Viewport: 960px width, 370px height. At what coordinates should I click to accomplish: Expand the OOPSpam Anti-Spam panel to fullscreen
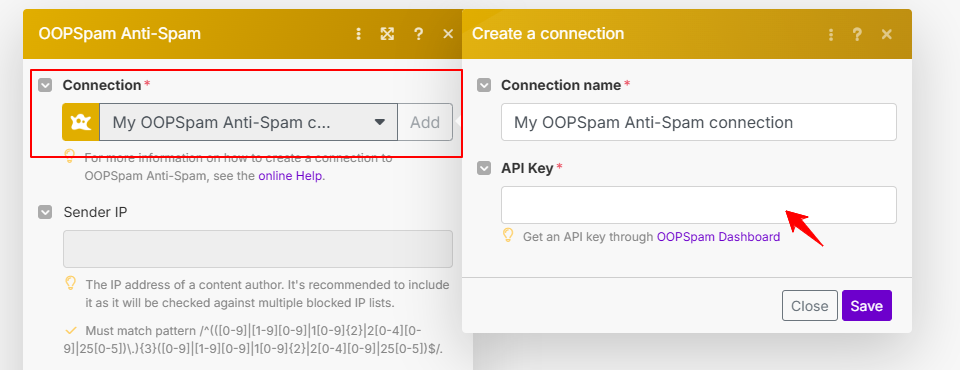387,34
